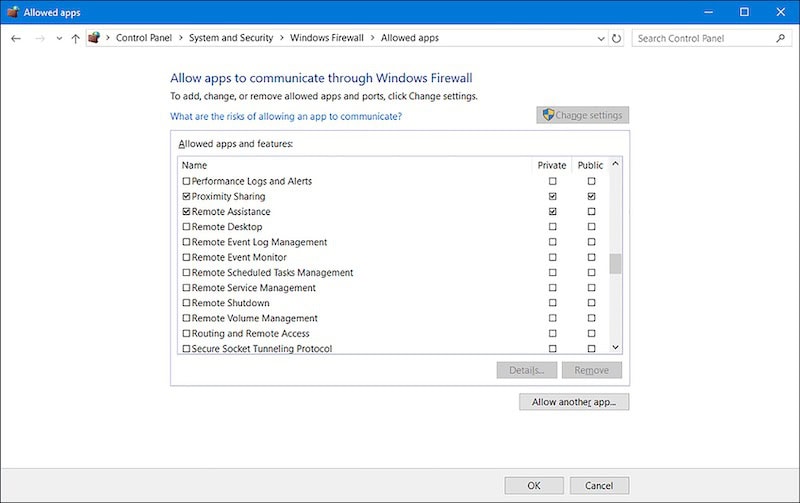Click Allow another app button

click(574, 402)
